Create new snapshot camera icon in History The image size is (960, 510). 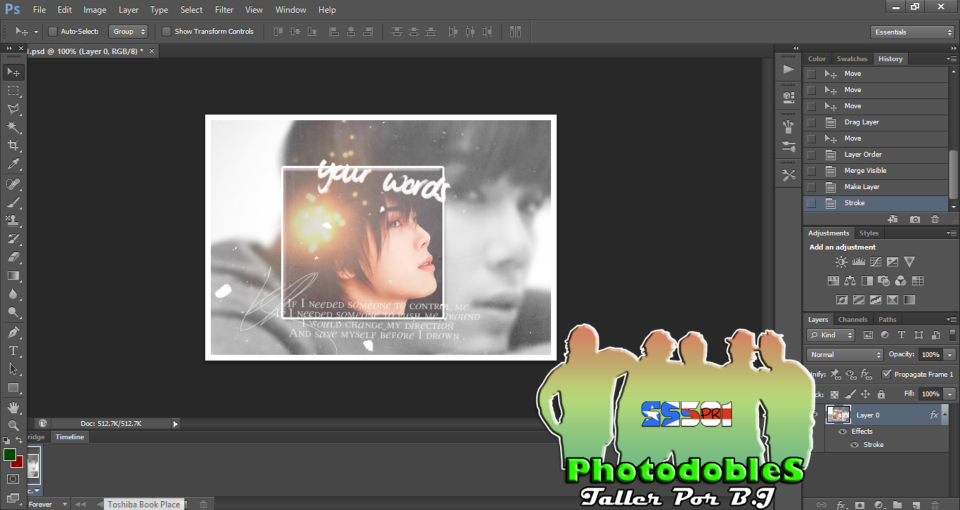[915, 219]
